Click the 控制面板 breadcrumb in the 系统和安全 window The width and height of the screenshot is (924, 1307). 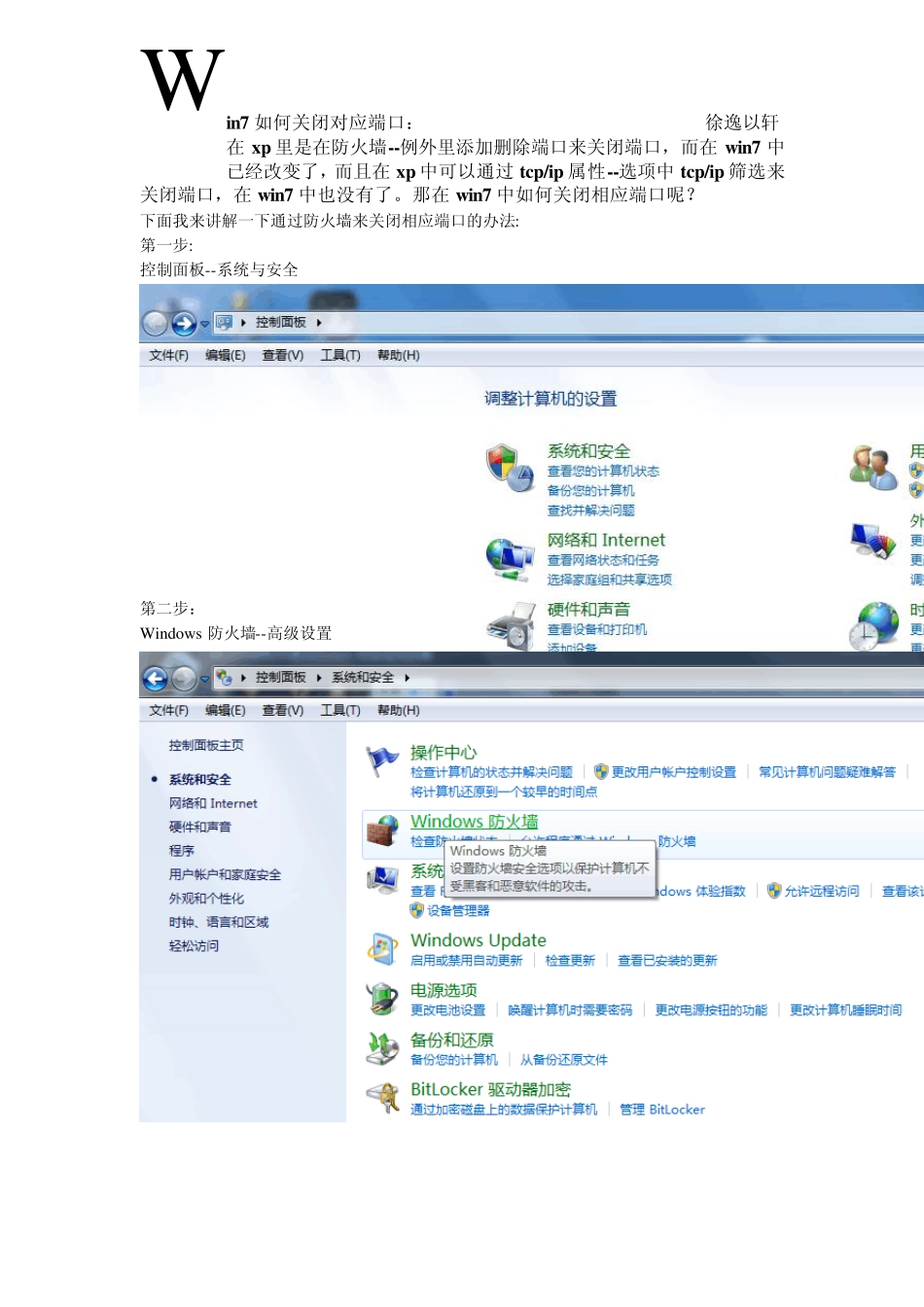281,678
